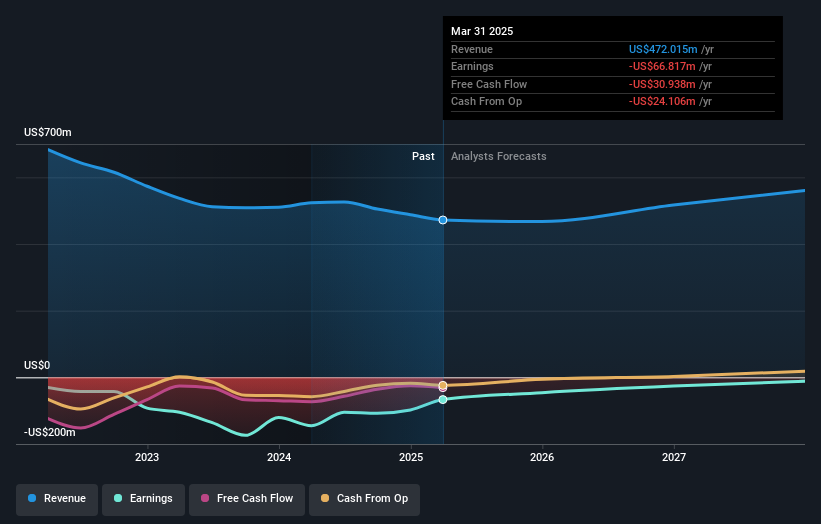The image size is (821, 524).
Task: Click the -US$30.938m free cash flow value
Action: pos(662,84)
